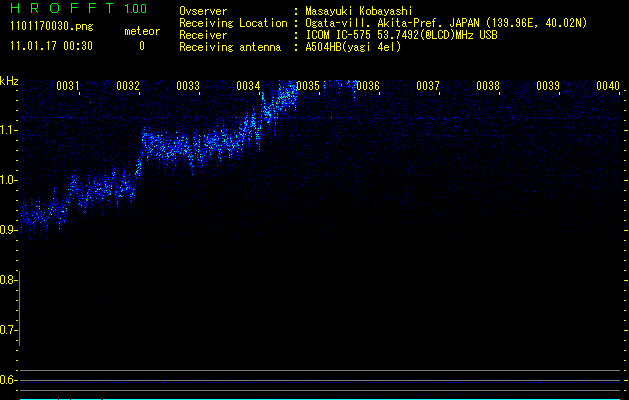Screen dimensions: 629x400
Task: Click the 0040 time marker
Action: pyautogui.click(x=608, y=87)
